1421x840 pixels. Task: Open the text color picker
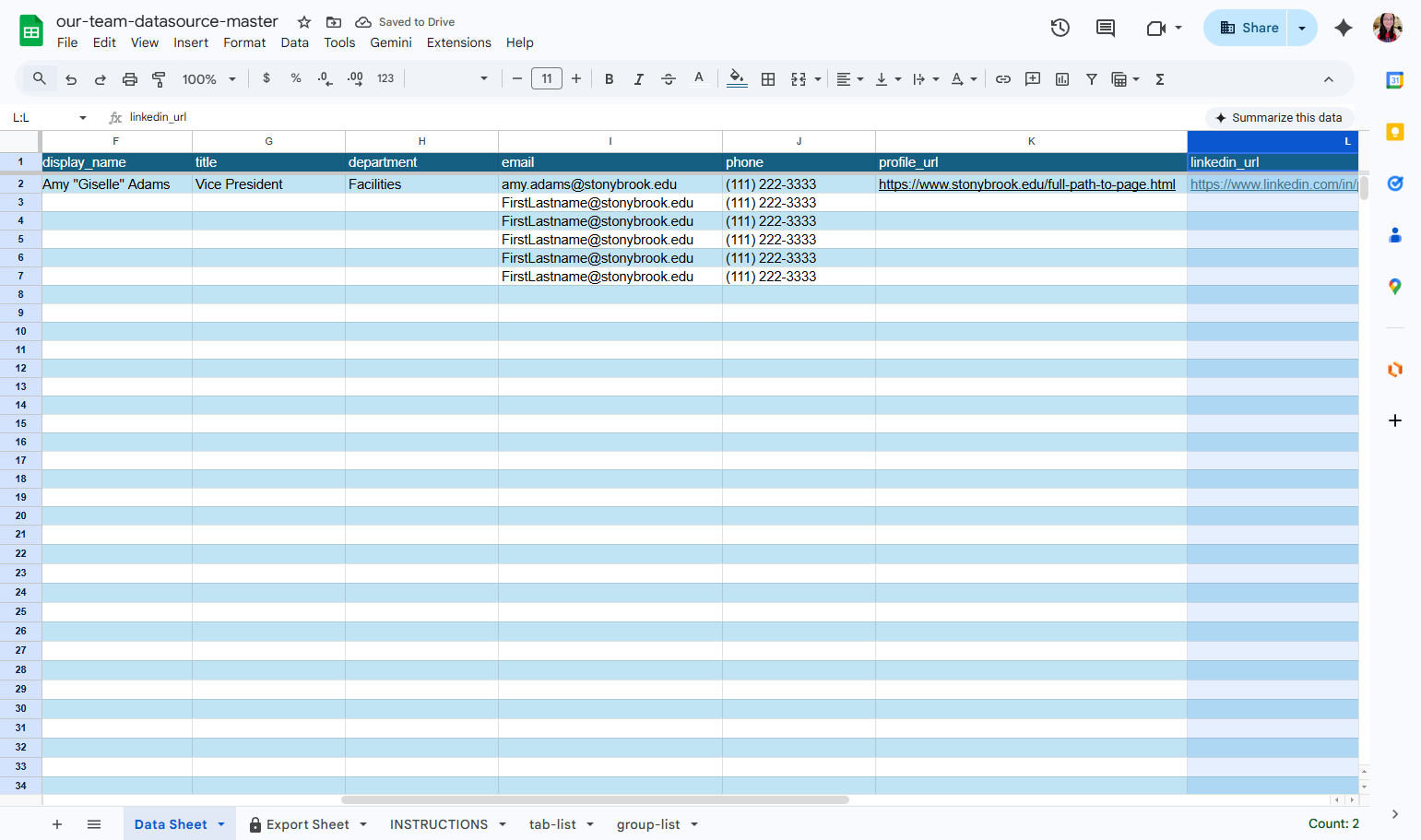699,79
